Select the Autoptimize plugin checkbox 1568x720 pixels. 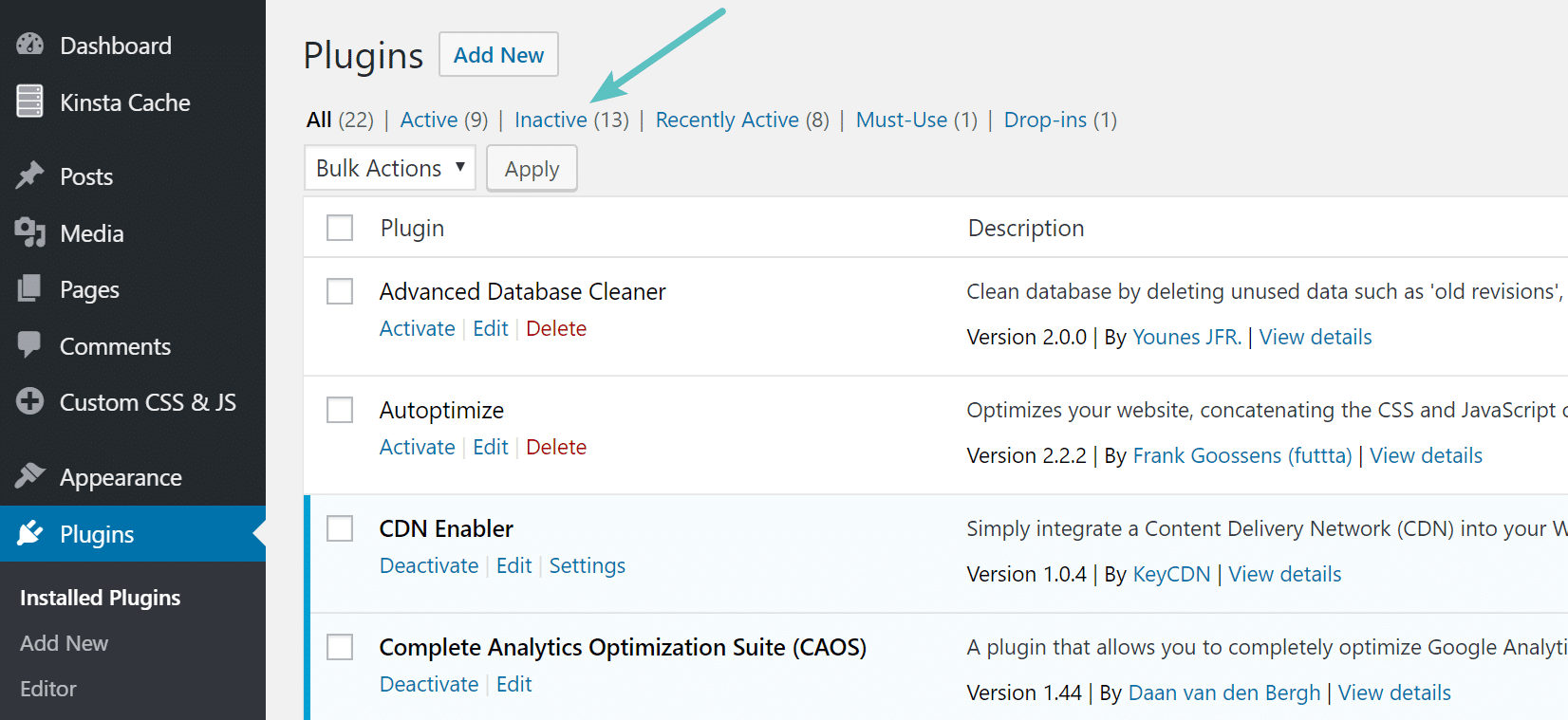pos(340,410)
